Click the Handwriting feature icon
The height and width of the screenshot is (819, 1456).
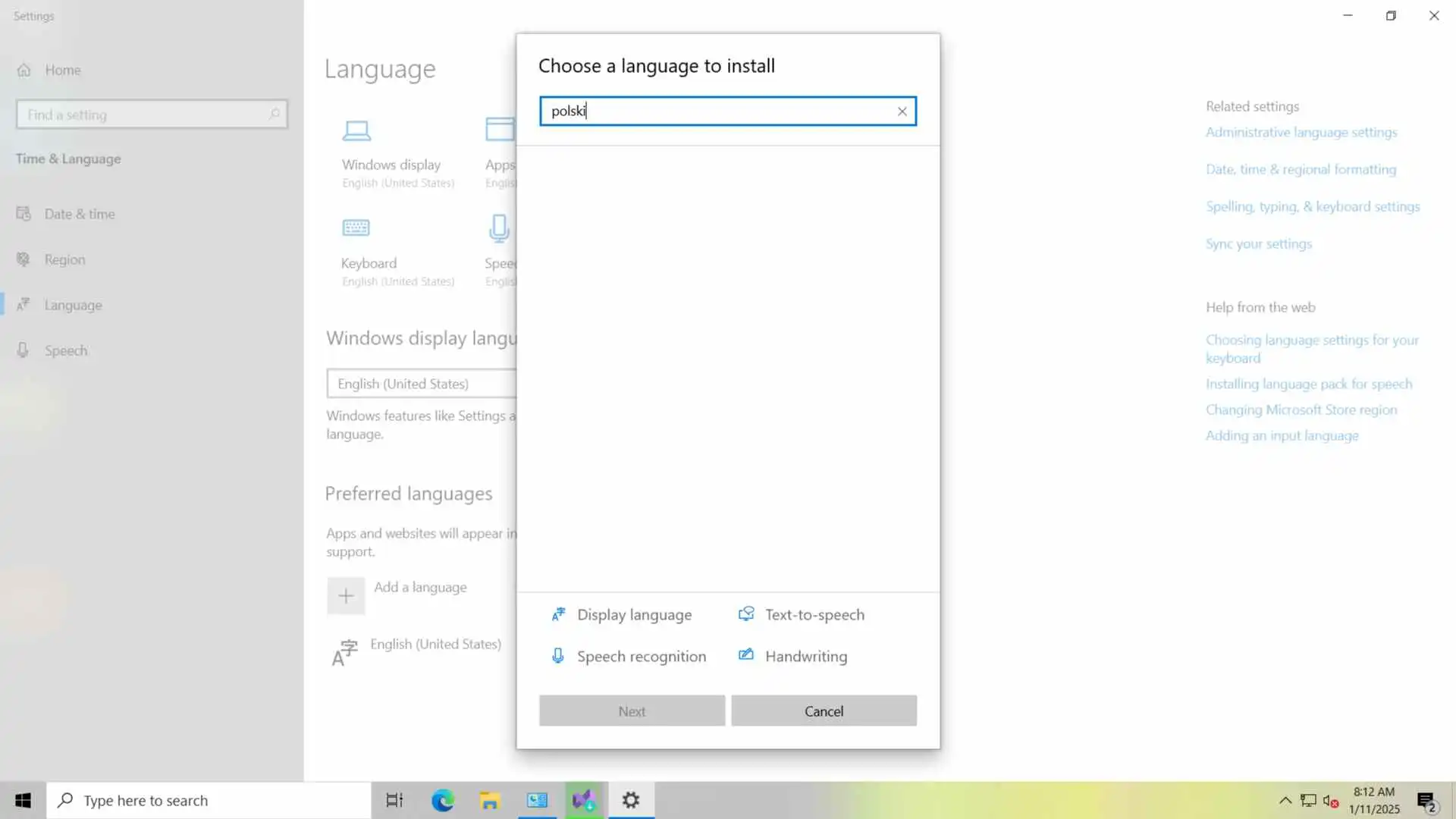(746, 655)
